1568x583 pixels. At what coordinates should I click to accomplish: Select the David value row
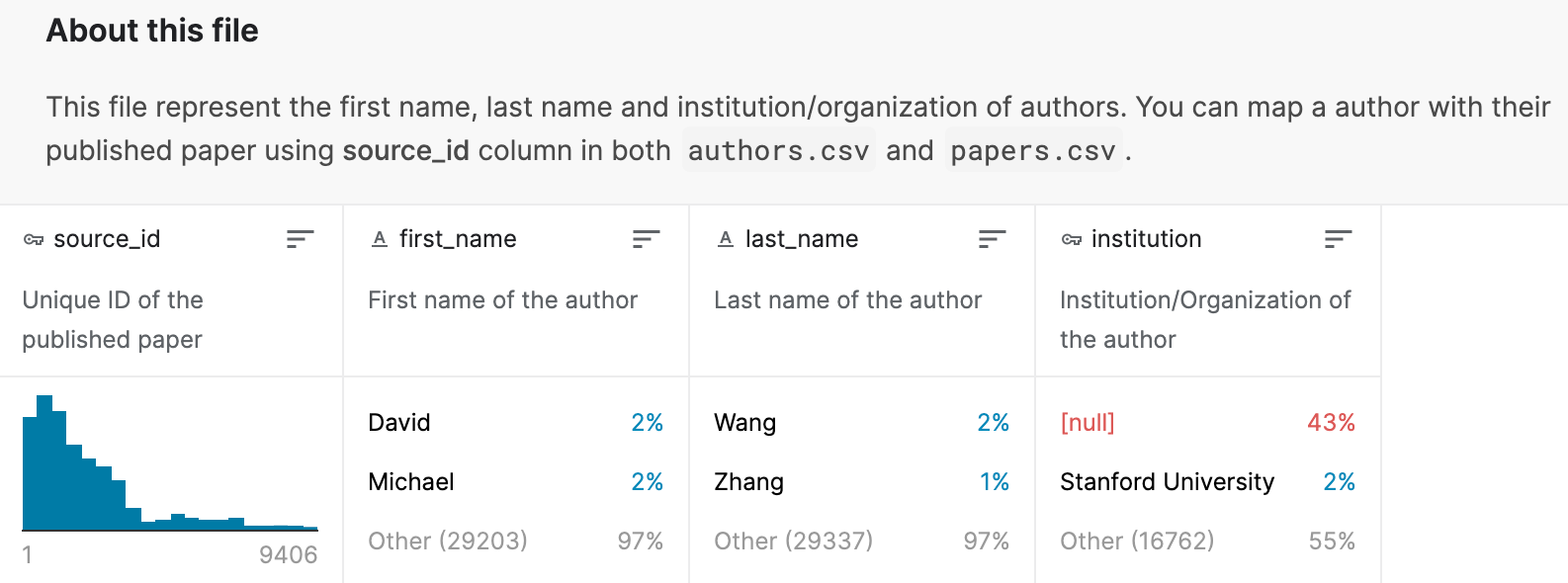click(x=515, y=423)
